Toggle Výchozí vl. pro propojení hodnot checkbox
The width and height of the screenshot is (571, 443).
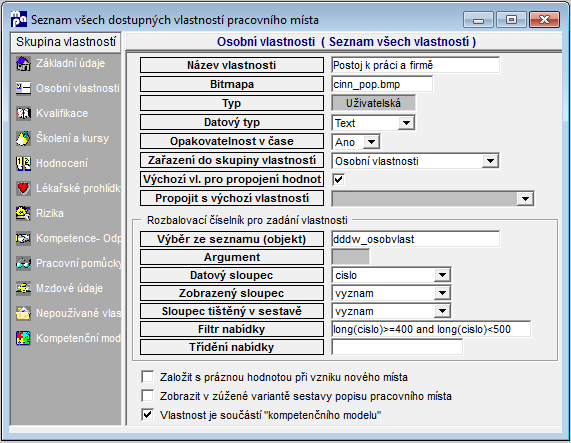[339, 179]
